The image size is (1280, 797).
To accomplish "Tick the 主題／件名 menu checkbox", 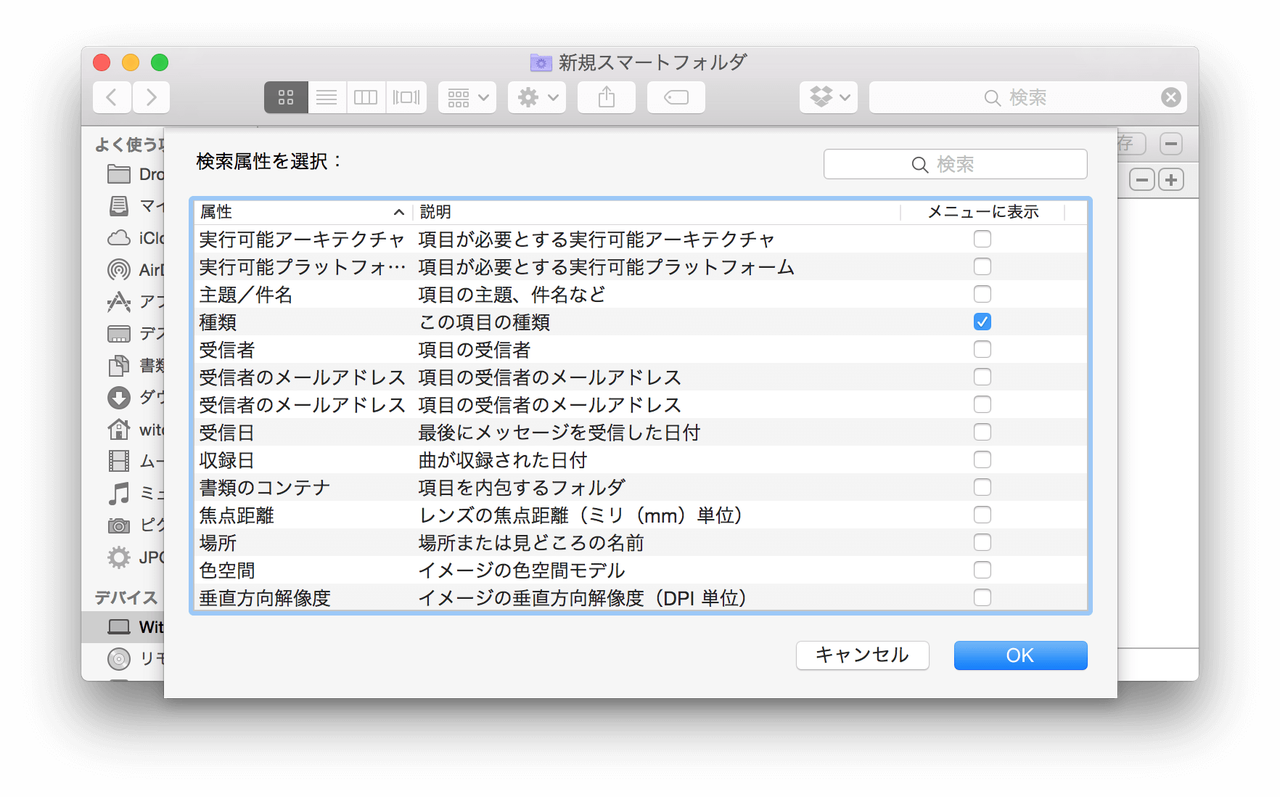I will 982,294.
